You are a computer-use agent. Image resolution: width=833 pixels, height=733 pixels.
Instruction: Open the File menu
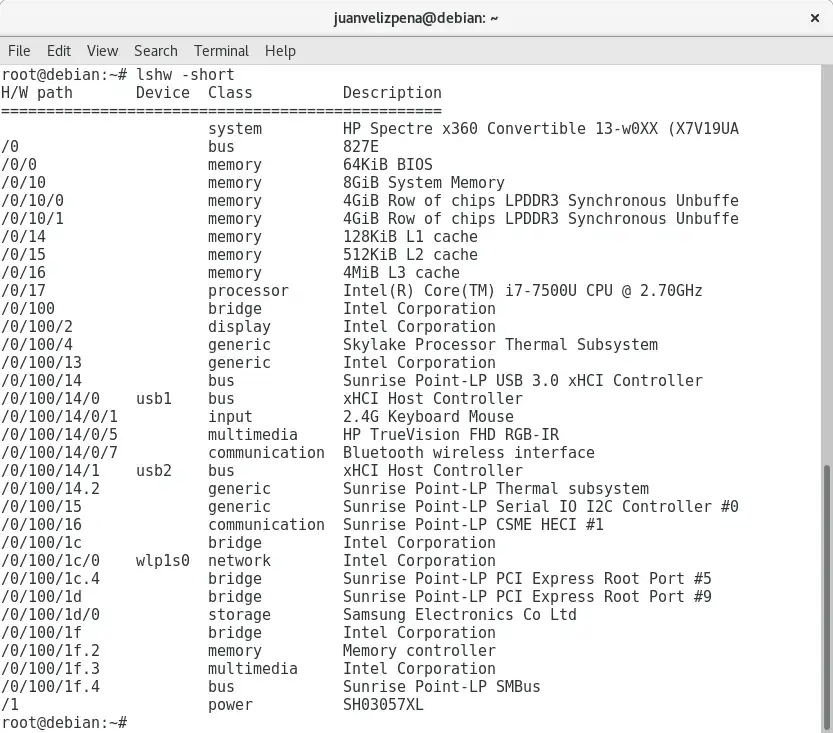click(19, 51)
